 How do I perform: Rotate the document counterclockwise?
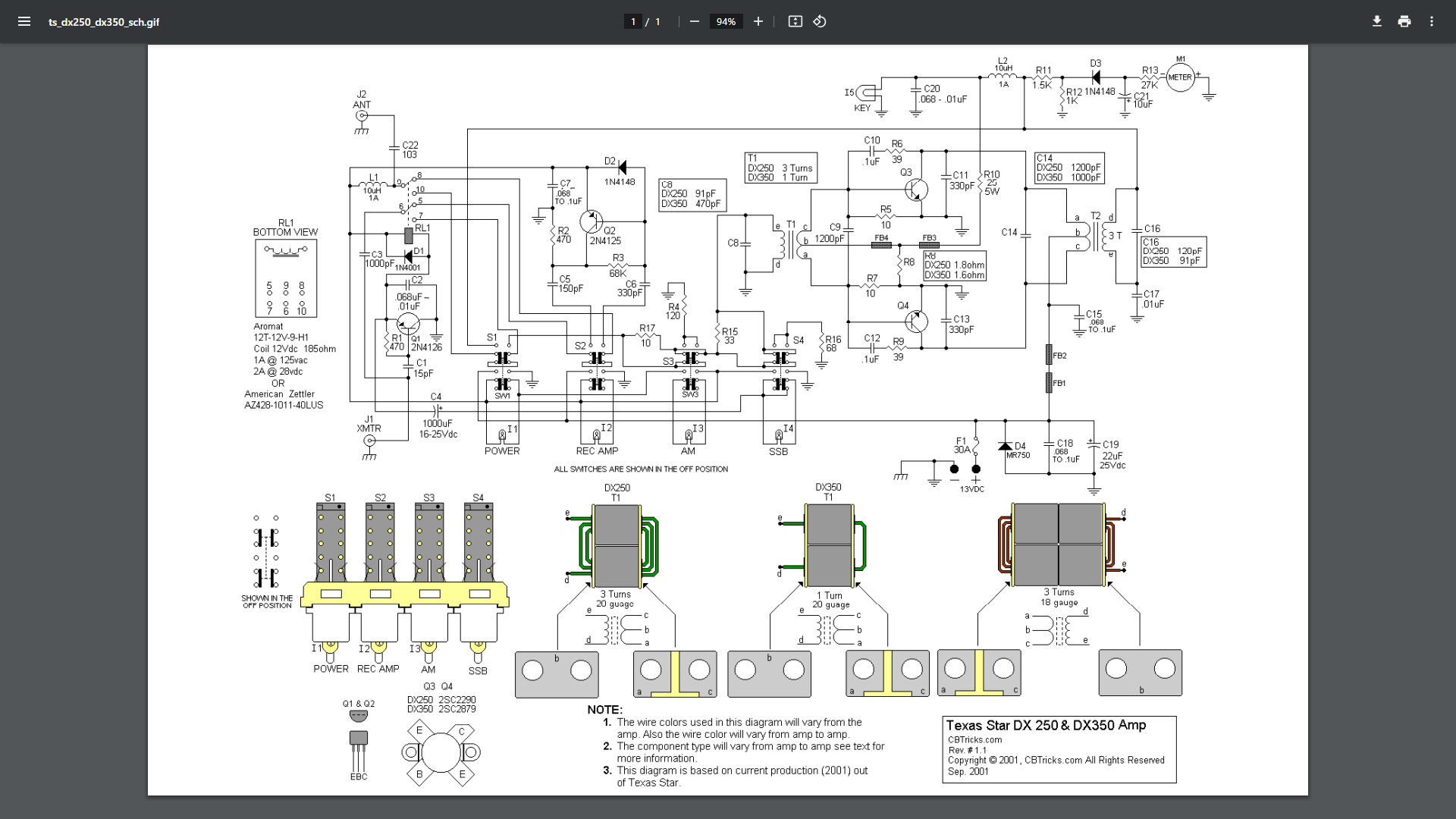pyautogui.click(x=820, y=21)
